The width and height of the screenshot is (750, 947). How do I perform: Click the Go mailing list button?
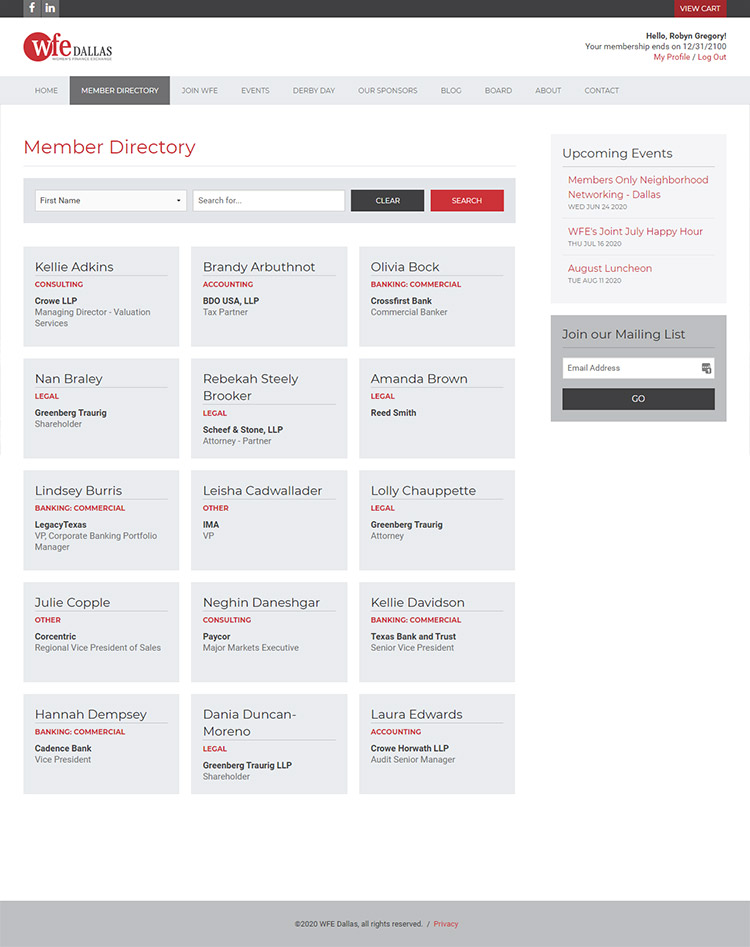pyautogui.click(x=638, y=399)
